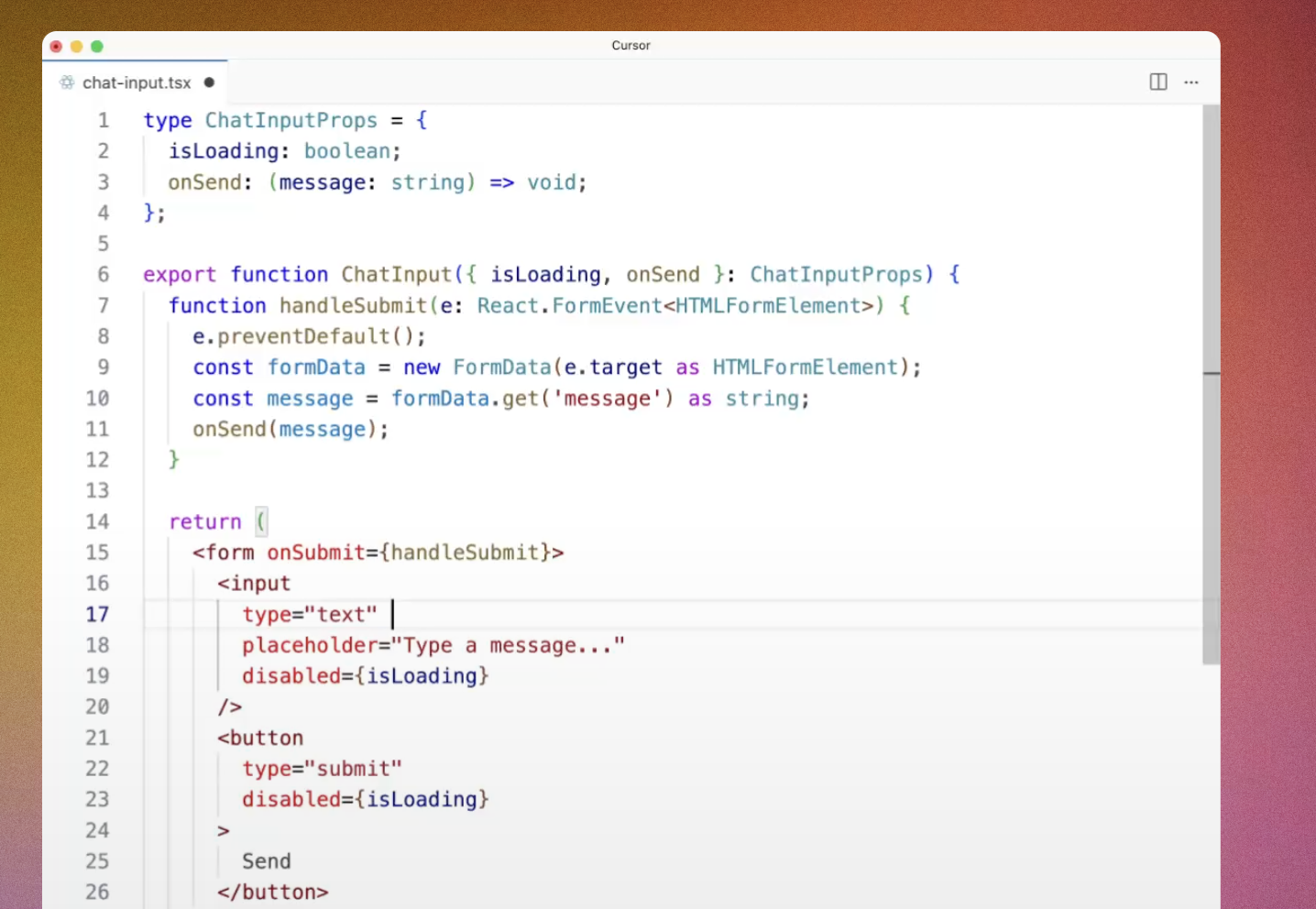Click the yellow minimize window button
The image size is (1316, 909).
click(x=76, y=46)
